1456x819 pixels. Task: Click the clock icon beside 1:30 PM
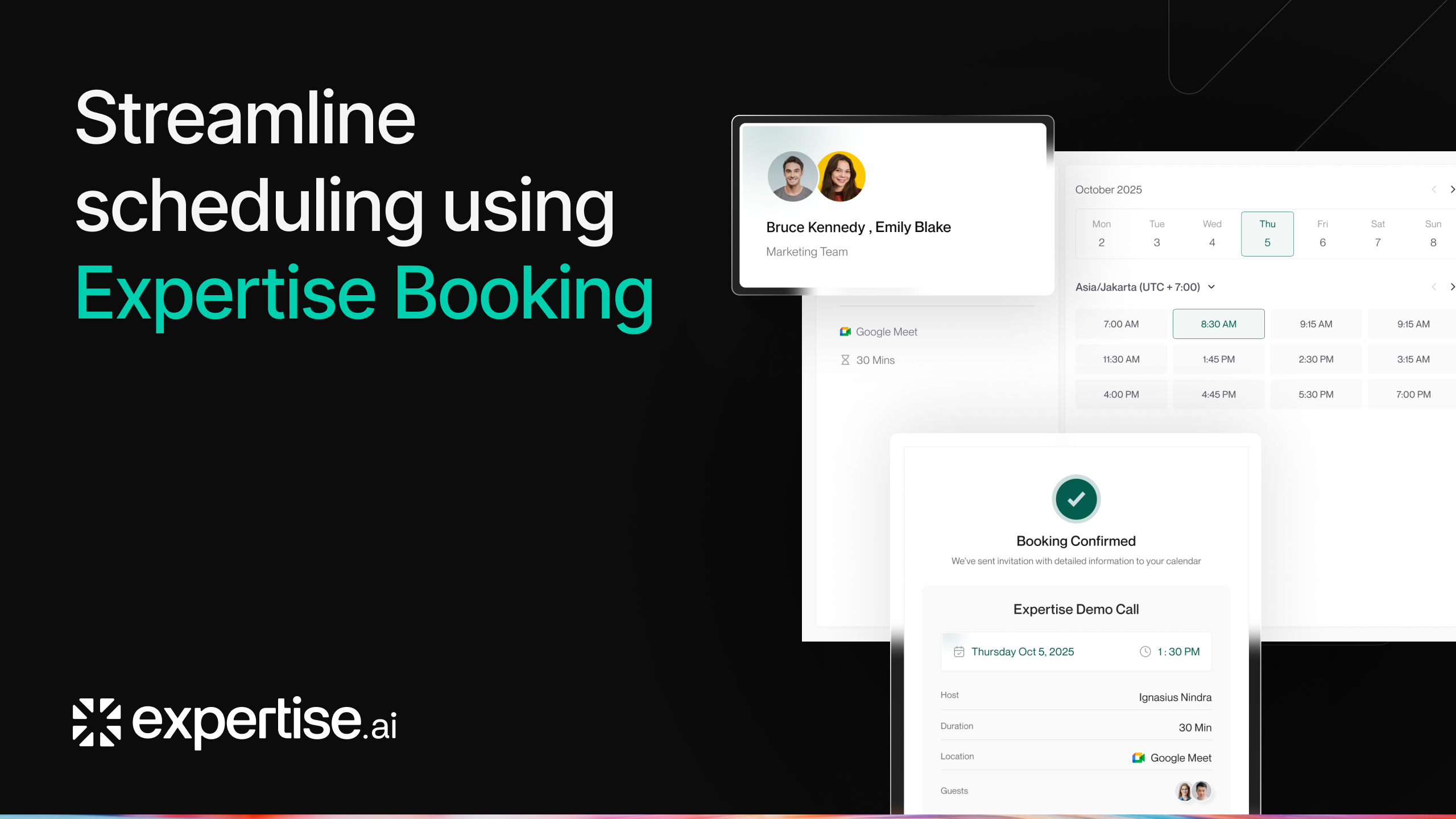pyautogui.click(x=1145, y=652)
